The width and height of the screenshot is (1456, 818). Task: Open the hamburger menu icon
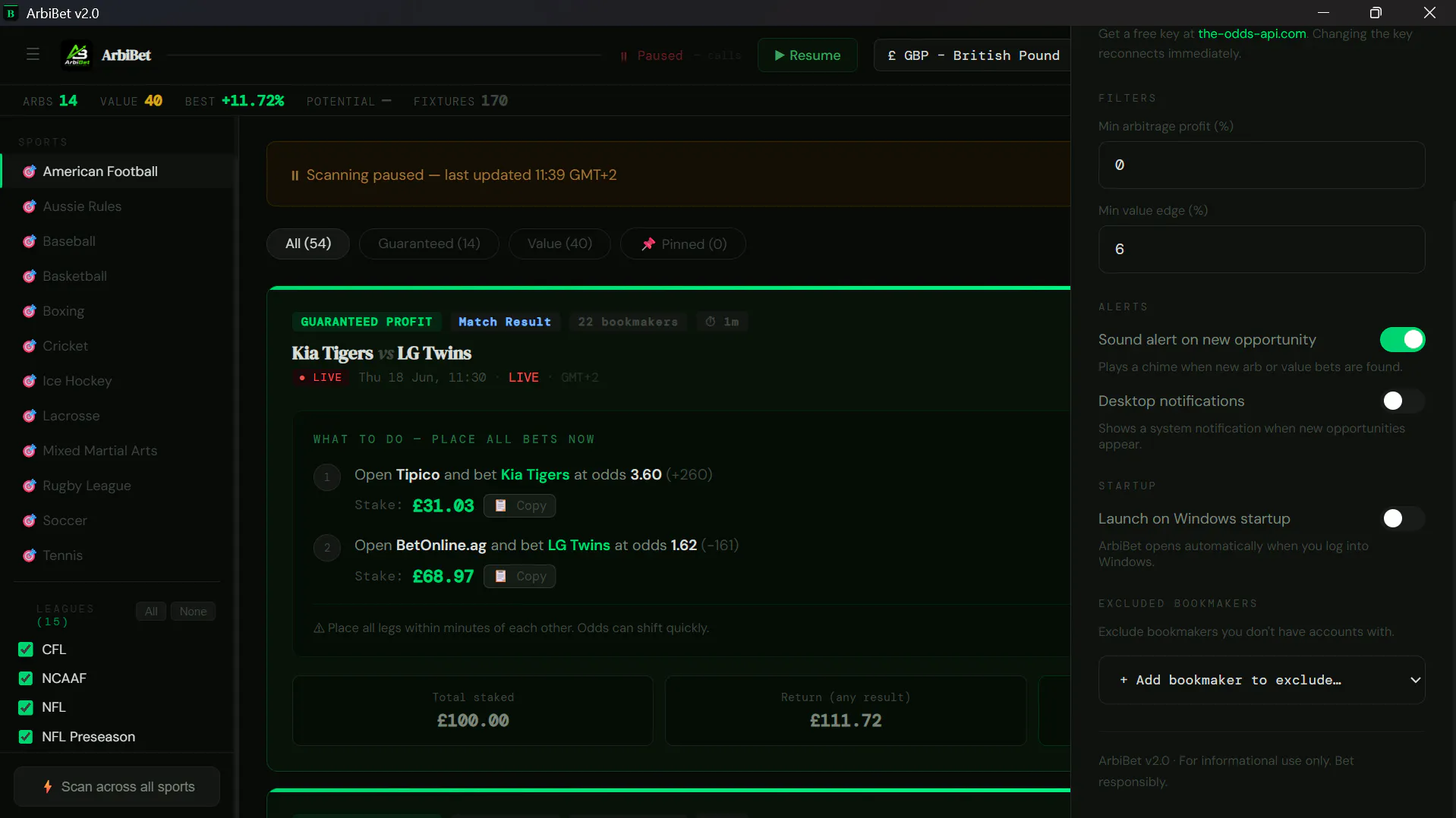pyautogui.click(x=33, y=55)
